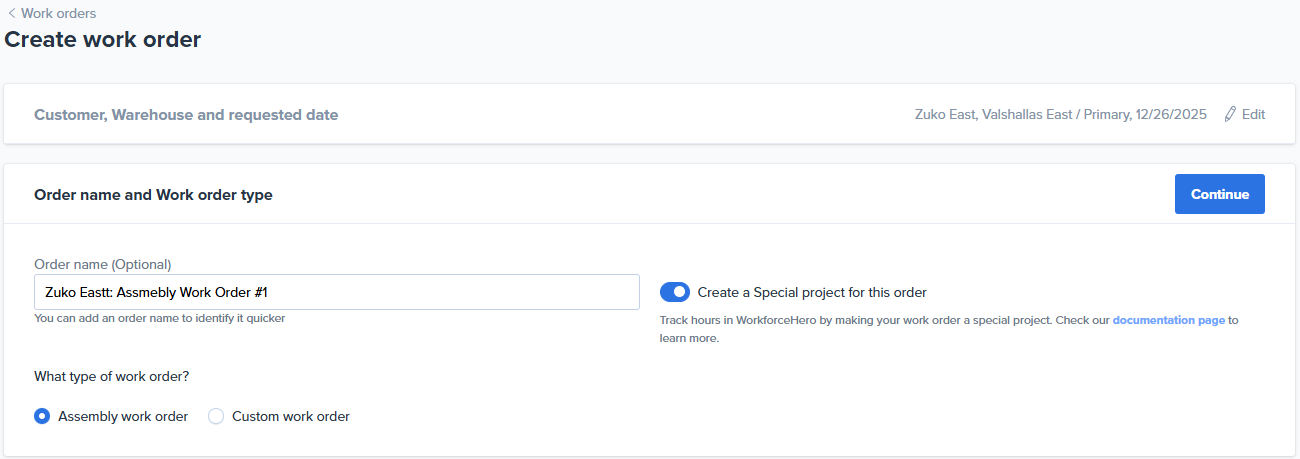Viewport: 1300px width, 459px height.
Task: Open the documentation page link
Action: (1168, 320)
